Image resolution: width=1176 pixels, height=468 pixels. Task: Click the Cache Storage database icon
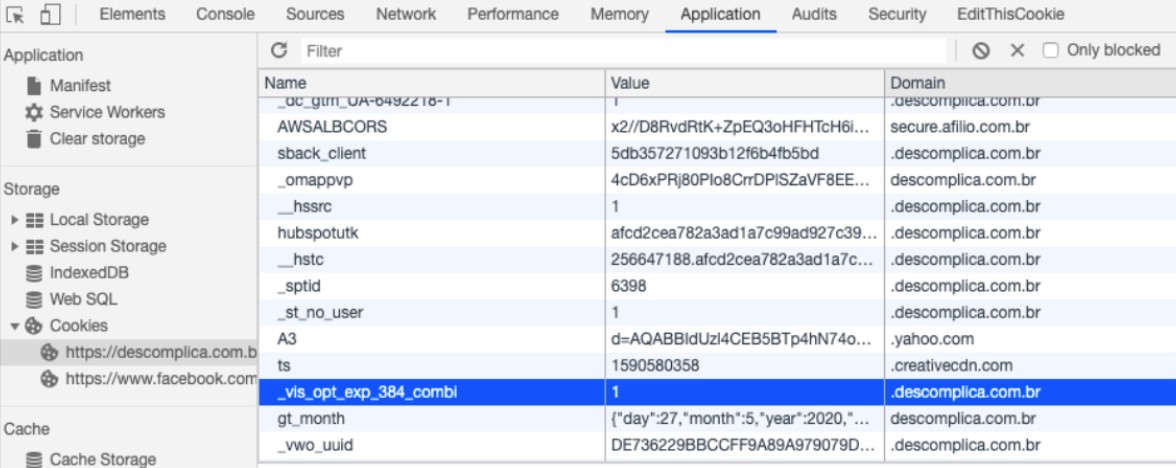[34, 459]
